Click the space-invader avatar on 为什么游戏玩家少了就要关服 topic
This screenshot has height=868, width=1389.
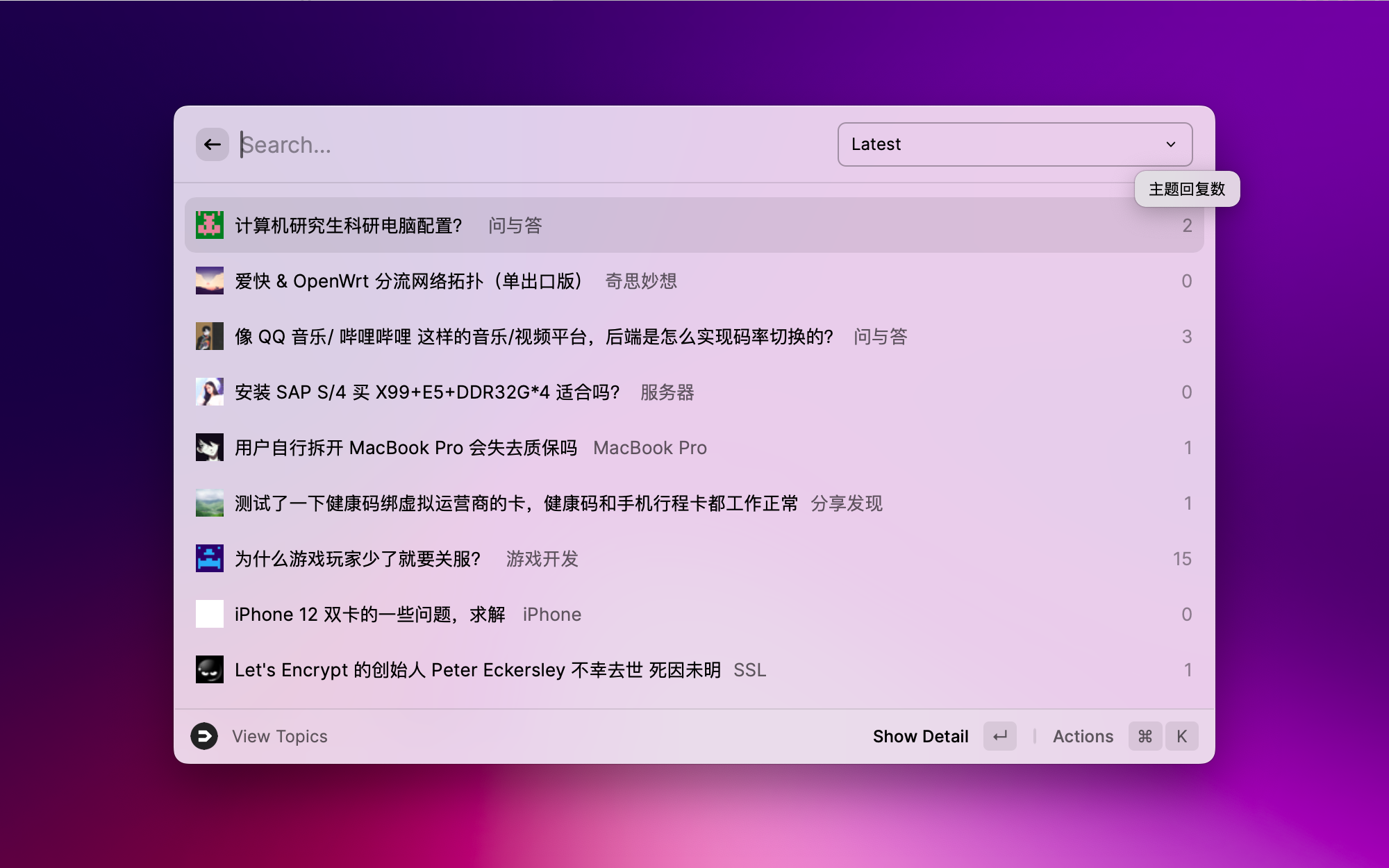208,558
